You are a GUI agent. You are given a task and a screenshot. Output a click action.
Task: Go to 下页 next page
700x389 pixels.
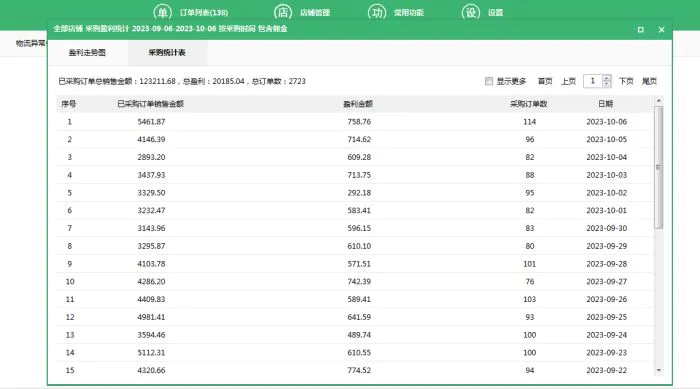pos(626,81)
